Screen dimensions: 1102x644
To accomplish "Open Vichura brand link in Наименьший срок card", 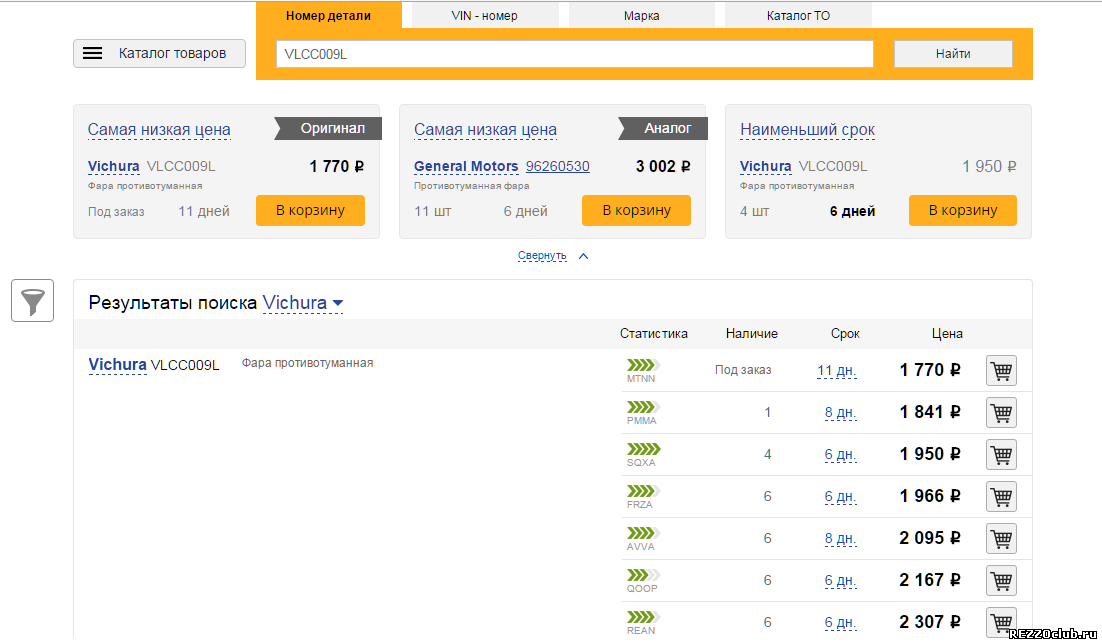I will tap(765, 167).
